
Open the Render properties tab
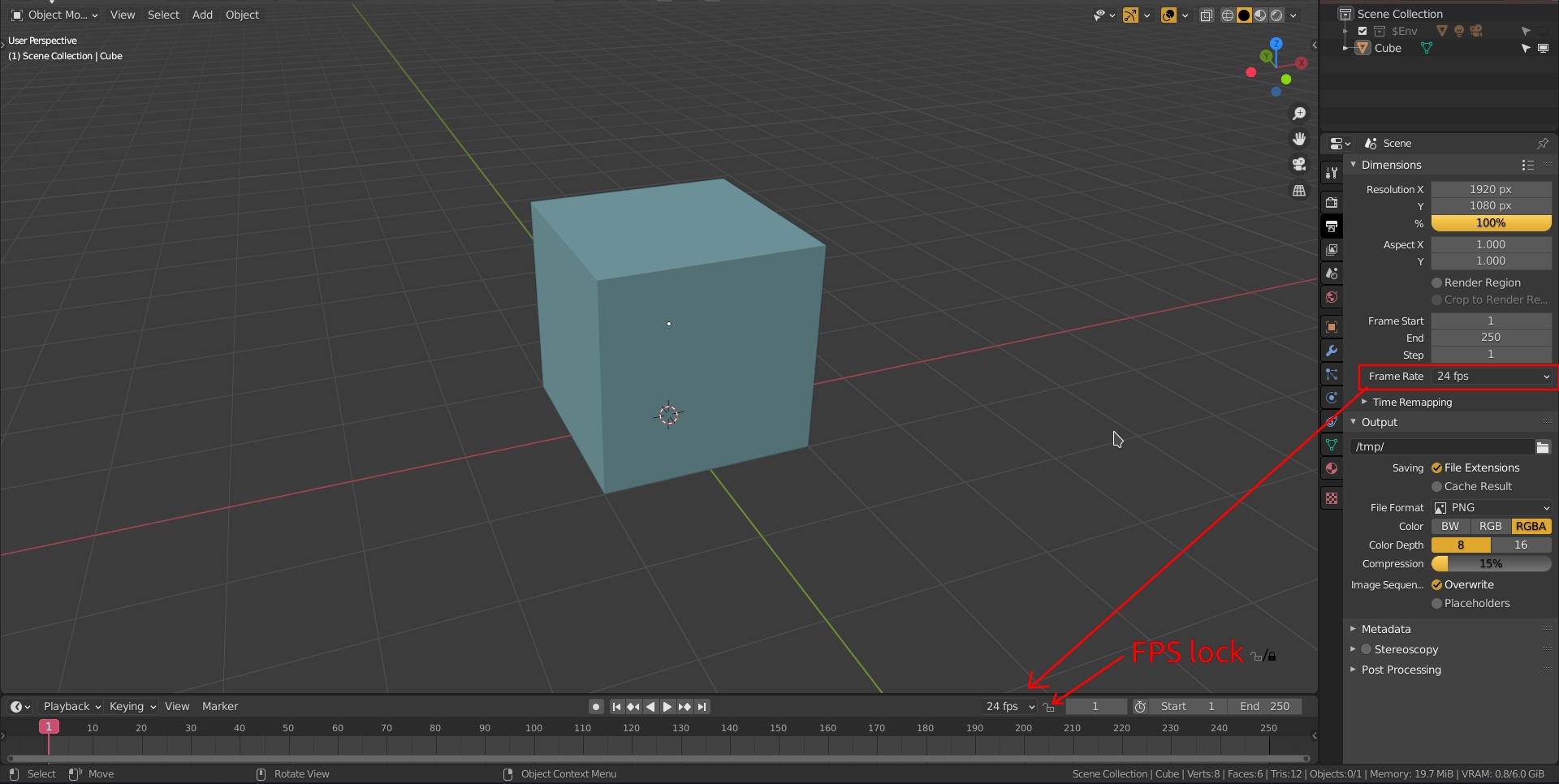1332,203
